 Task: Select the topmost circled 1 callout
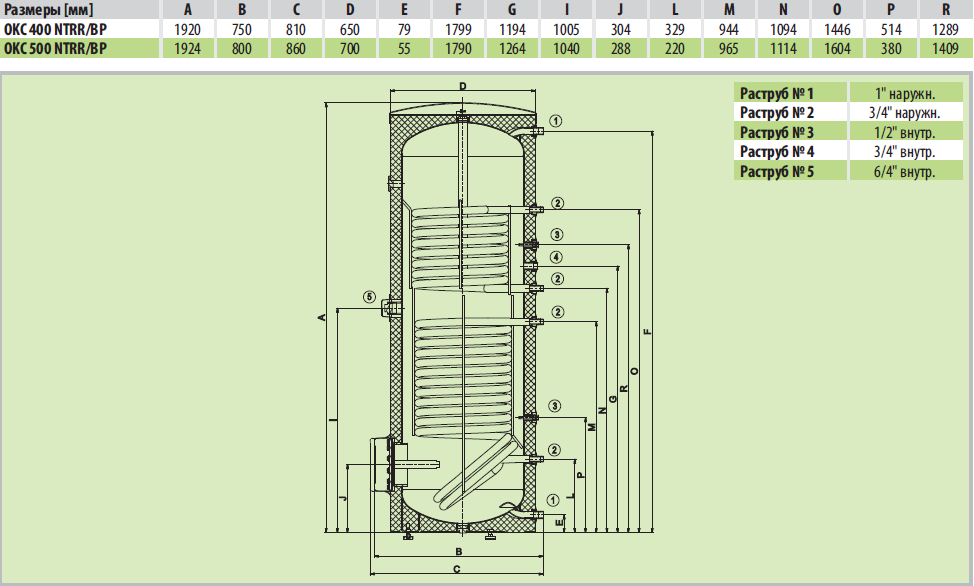click(557, 121)
